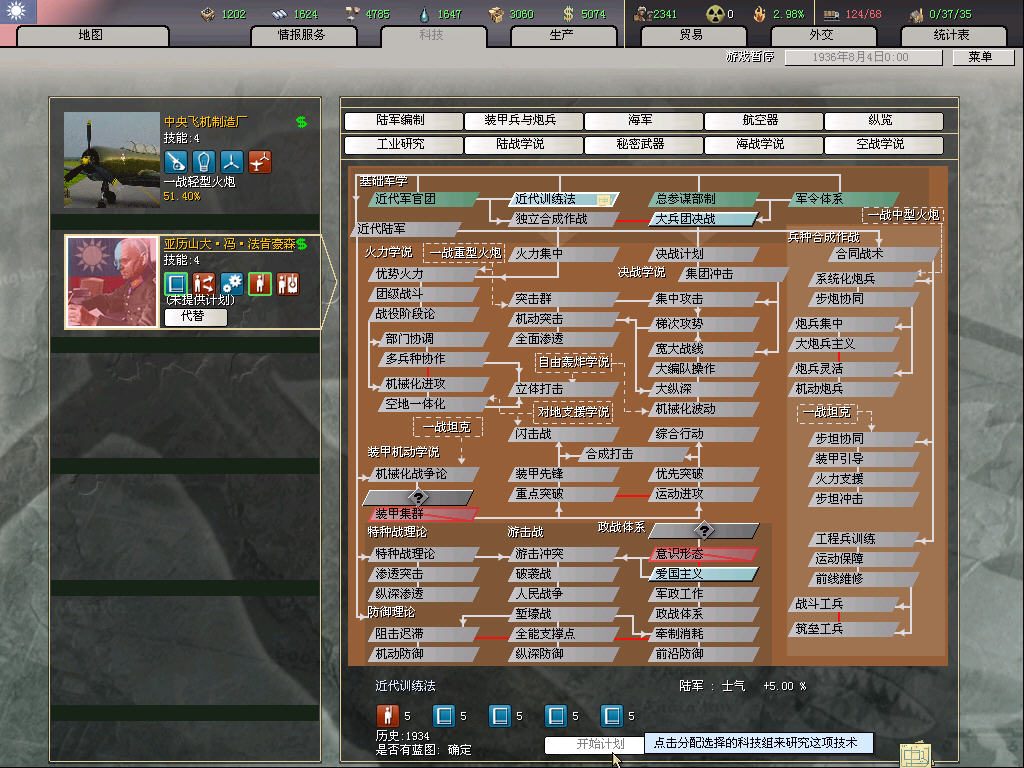
Task: Switch to the 装甲兵与炮兵 tech category
Action: (x=523, y=121)
